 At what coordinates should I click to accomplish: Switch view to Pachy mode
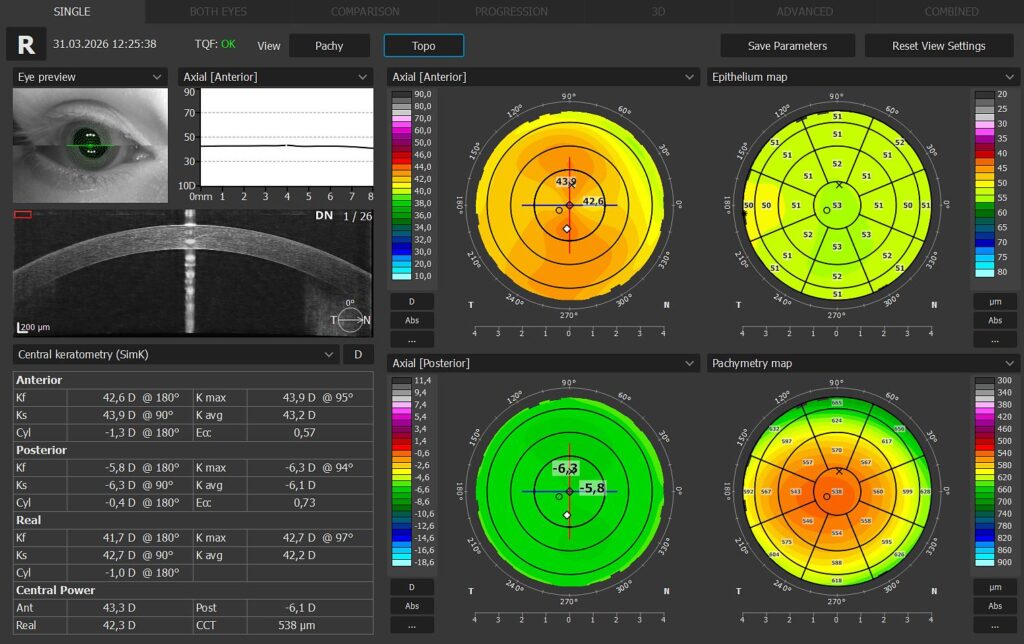pos(329,46)
